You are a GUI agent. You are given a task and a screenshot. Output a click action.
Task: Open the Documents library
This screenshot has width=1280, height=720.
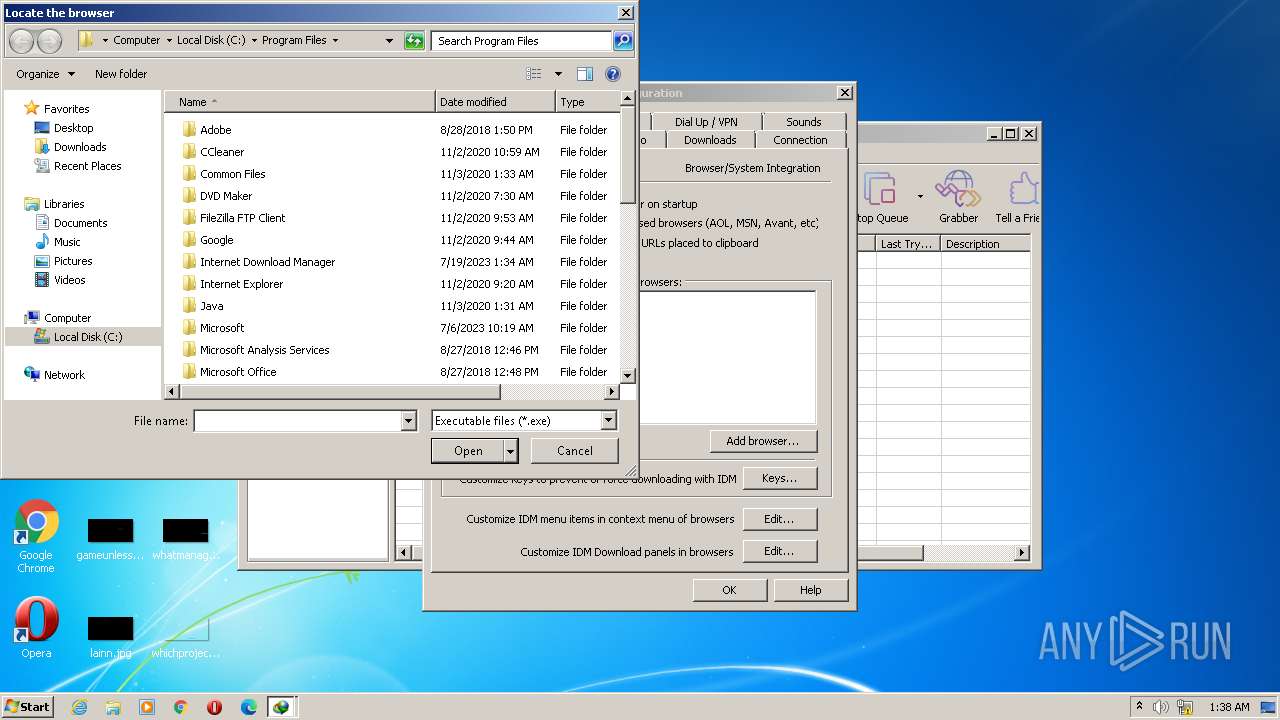pos(80,223)
